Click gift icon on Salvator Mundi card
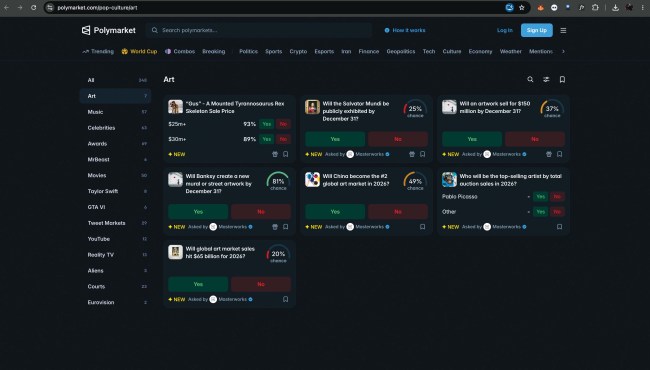 (412, 154)
